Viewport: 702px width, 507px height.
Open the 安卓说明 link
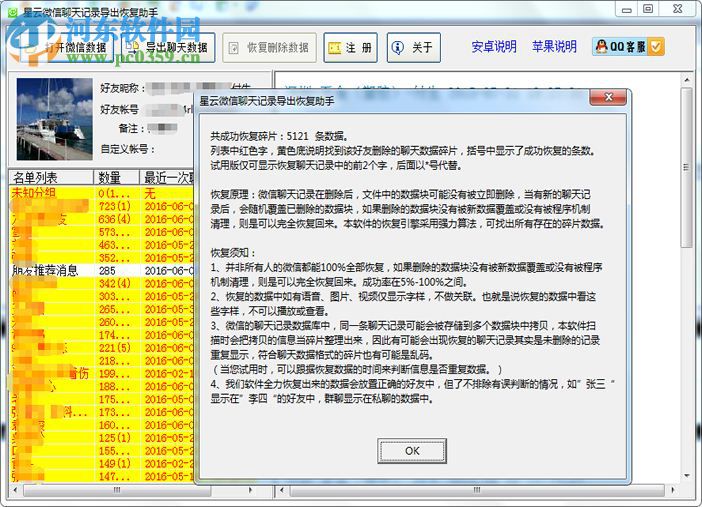point(494,47)
